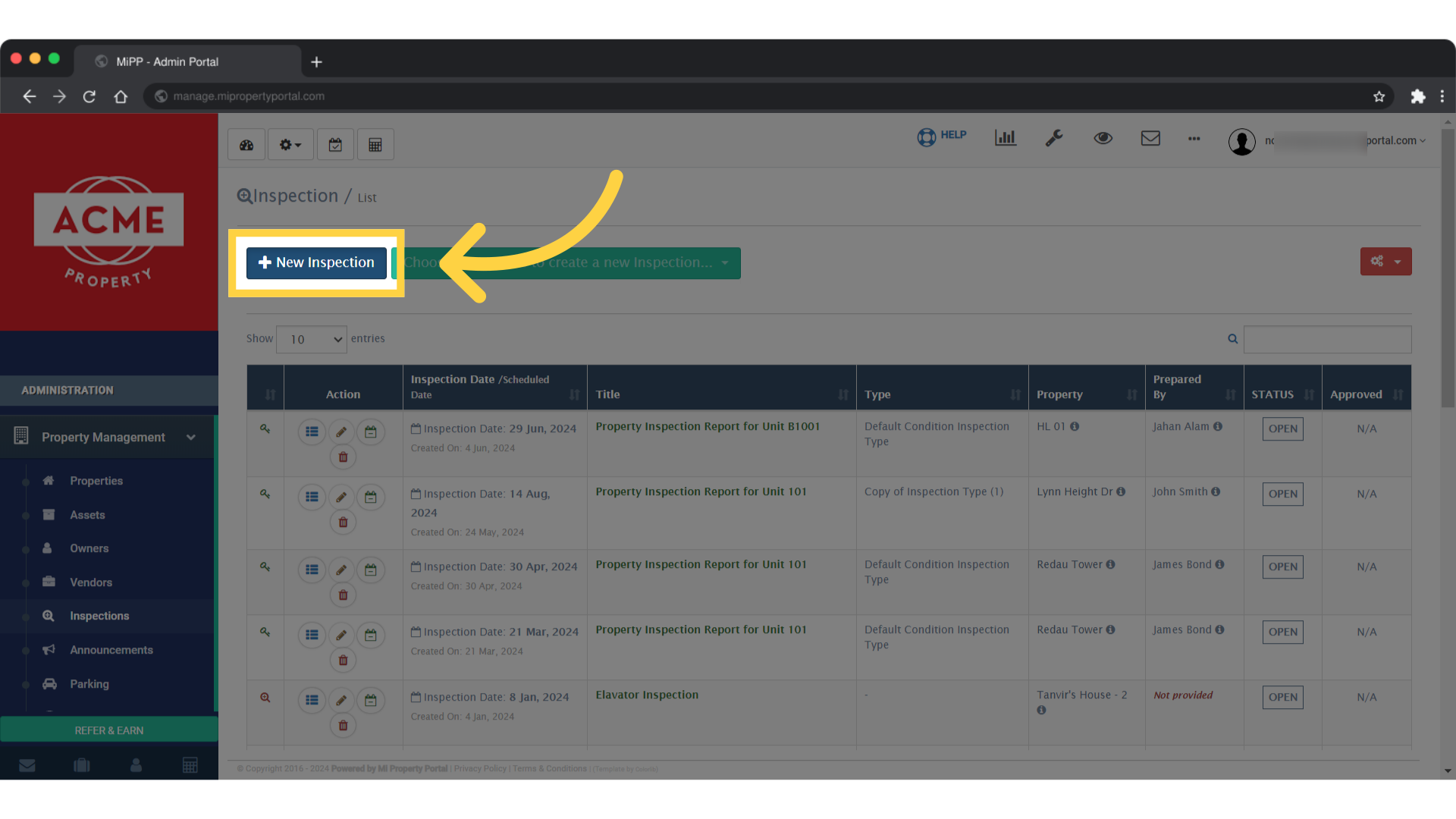1456x819 pixels.
Task: Expand the Property Management sidebar section
Action: tap(108, 438)
